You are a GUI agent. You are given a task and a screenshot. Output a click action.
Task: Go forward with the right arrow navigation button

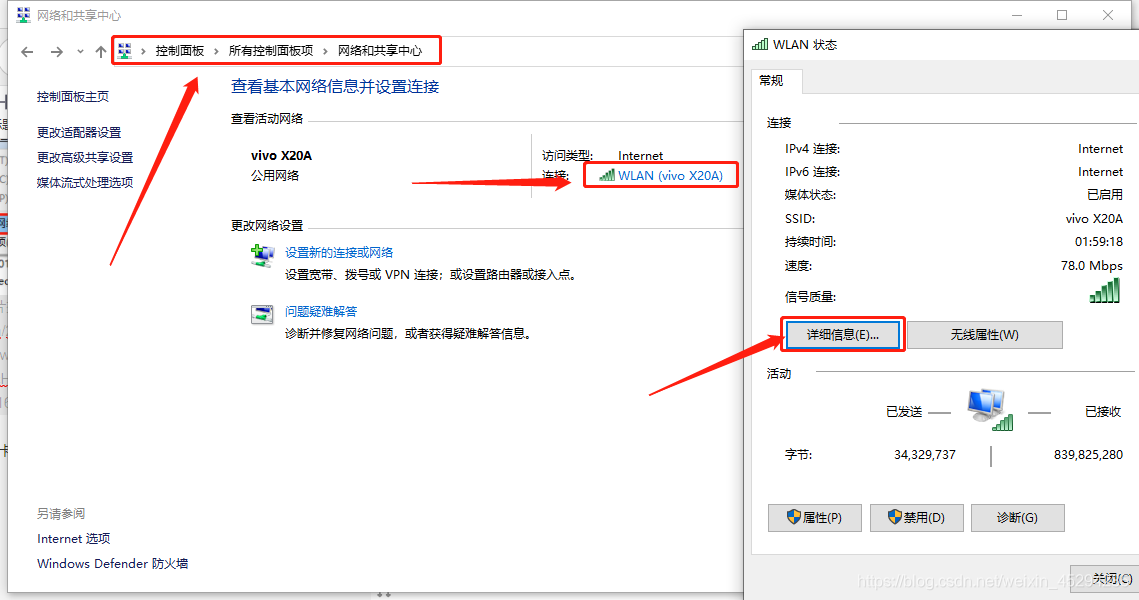click(57, 52)
